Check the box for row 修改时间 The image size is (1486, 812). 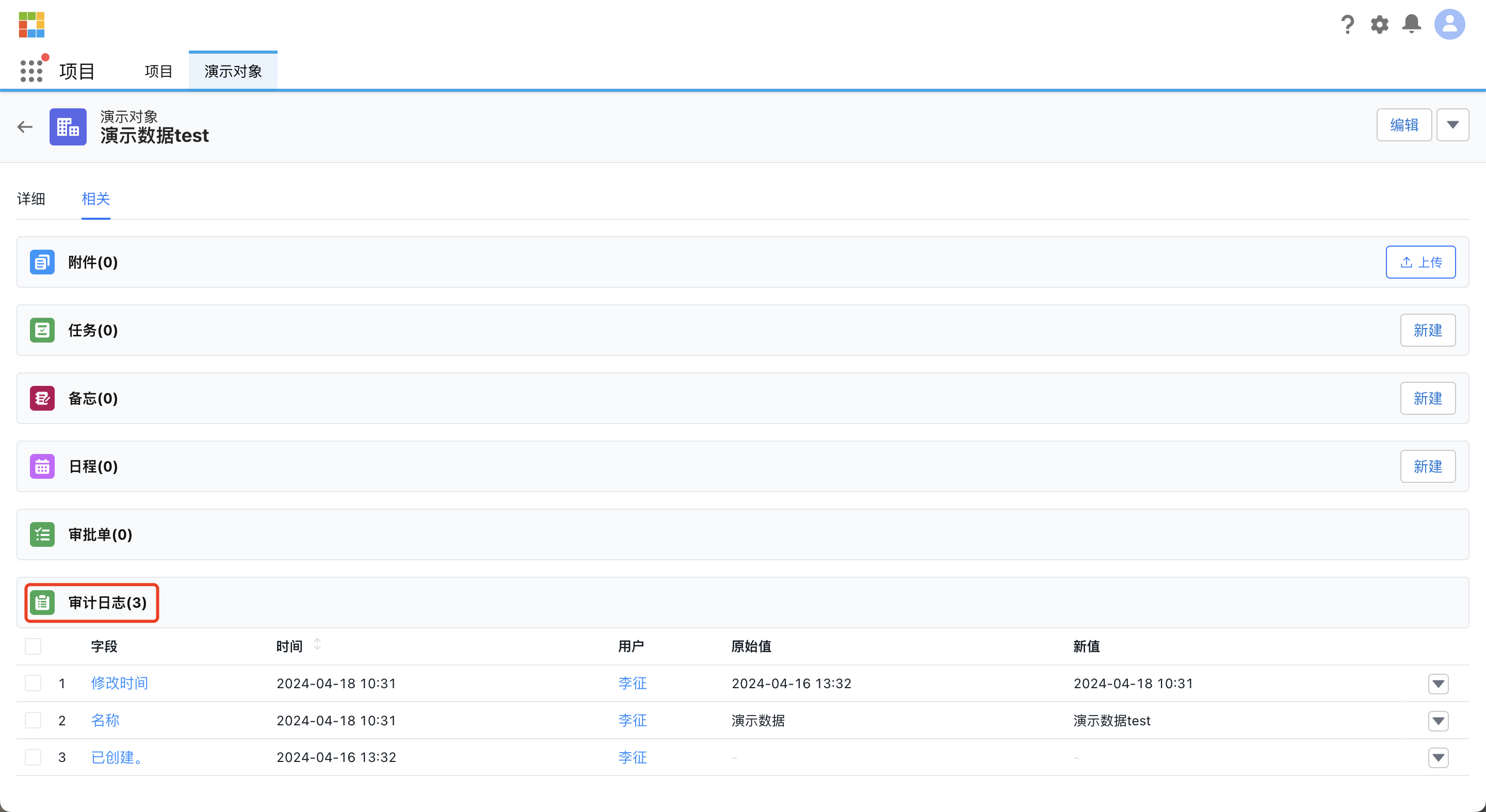pos(33,684)
